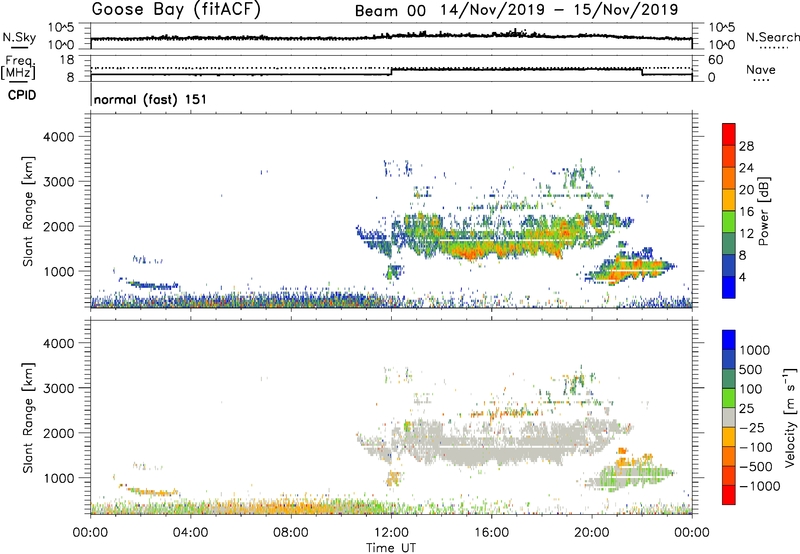The image size is (800, 554).
Task: Click the 'Power [dB]' colorbar label
Action: (x=763, y=212)
